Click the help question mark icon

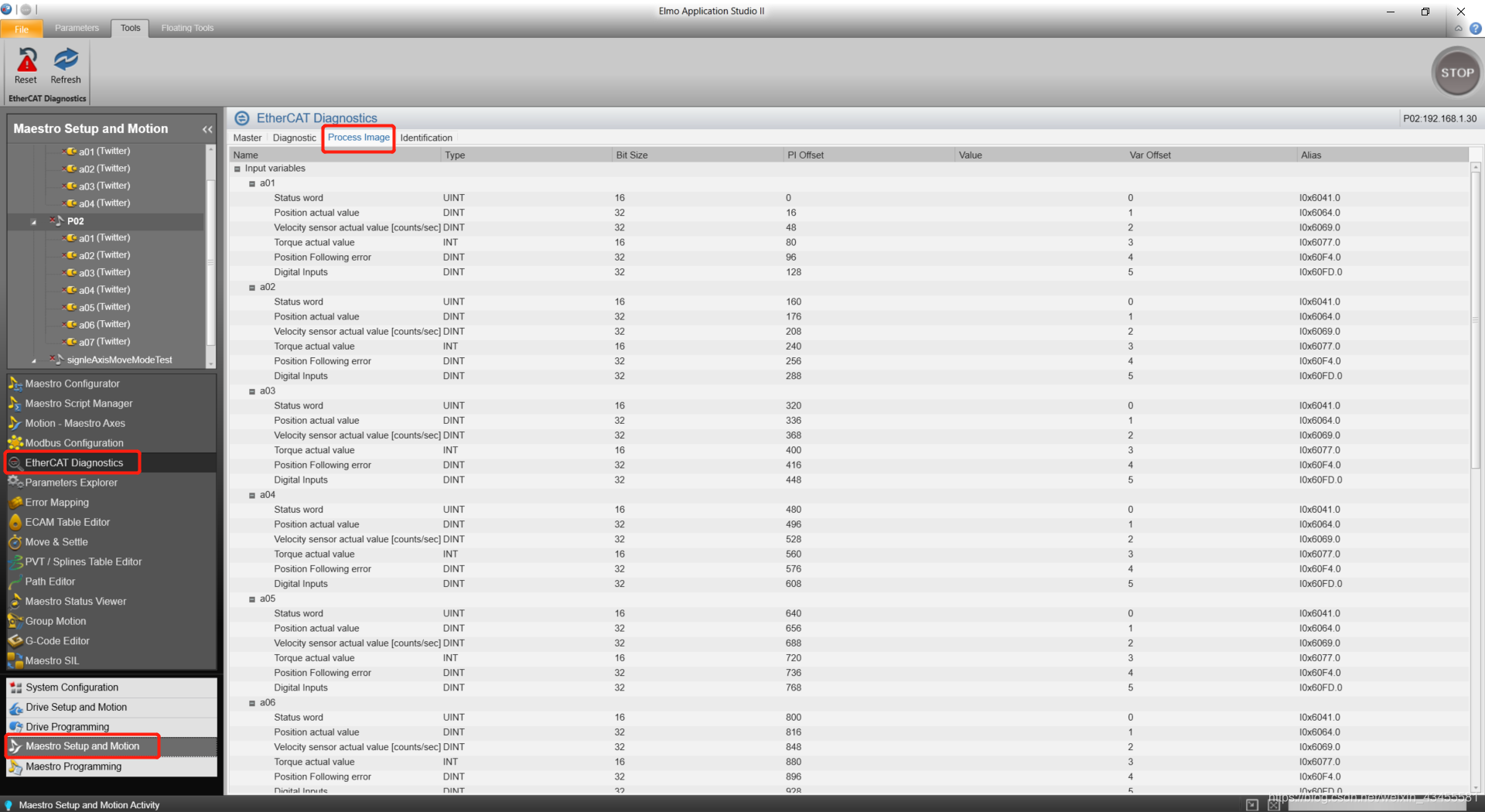point(1476,29)
